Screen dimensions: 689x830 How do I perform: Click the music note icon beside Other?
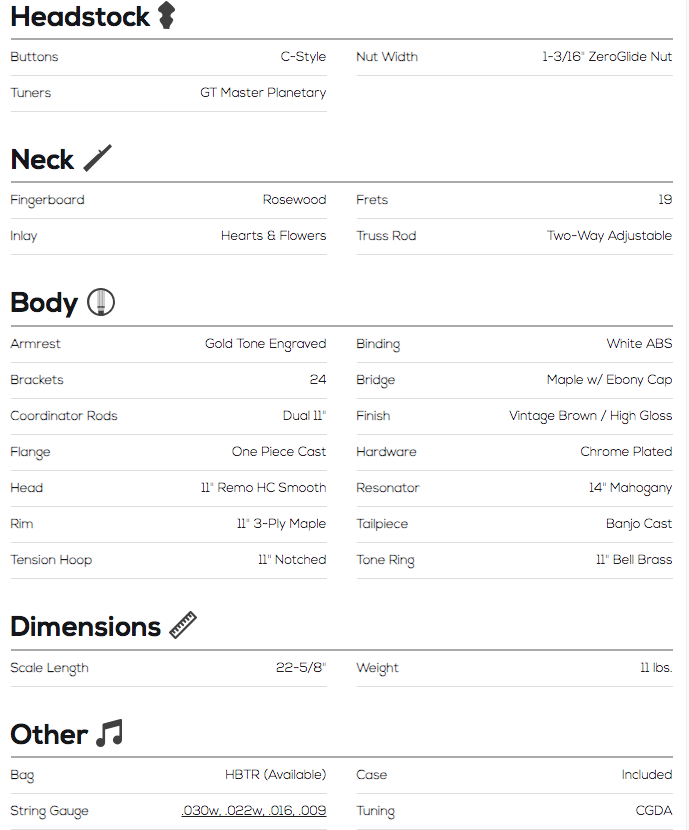point(110,733)
